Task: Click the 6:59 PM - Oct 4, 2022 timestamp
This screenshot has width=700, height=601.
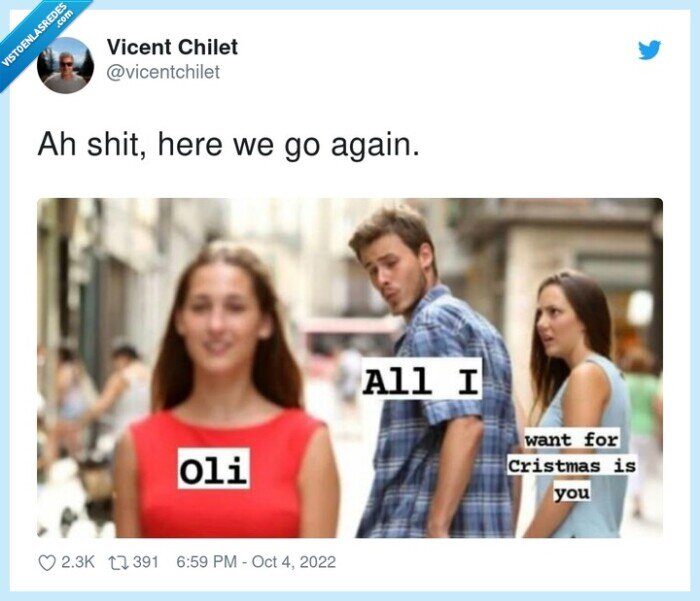Action: [x=256, y=562]
